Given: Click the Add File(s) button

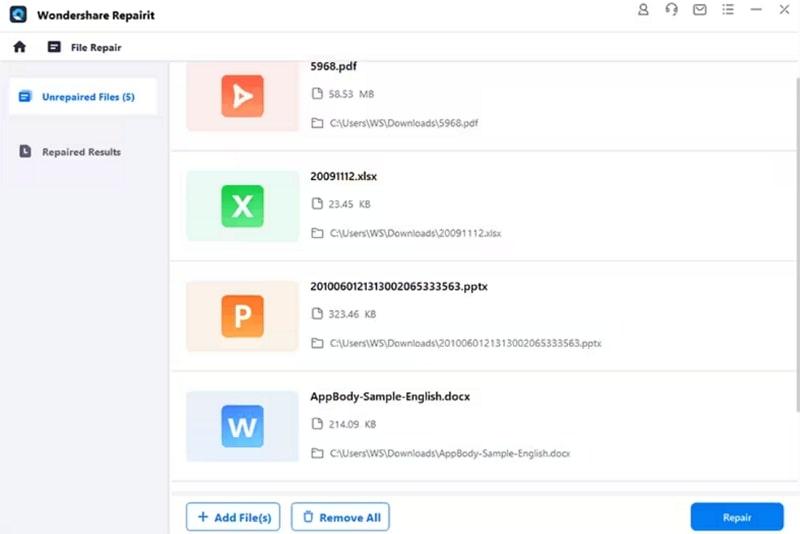Looking at the screenshot, I should [233, 517].
